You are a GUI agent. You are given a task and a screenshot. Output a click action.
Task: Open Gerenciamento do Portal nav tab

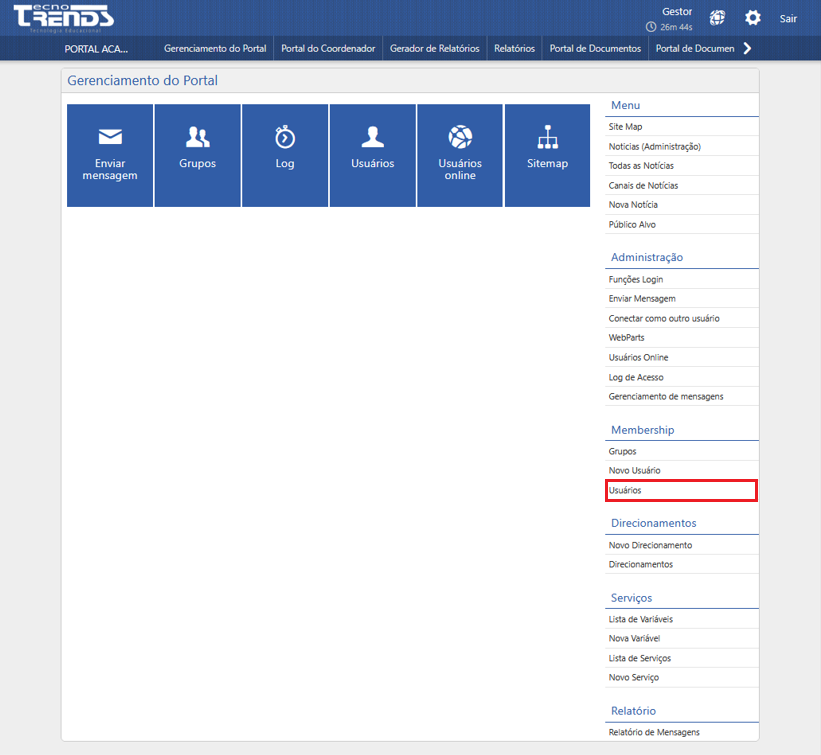(215, 48)
